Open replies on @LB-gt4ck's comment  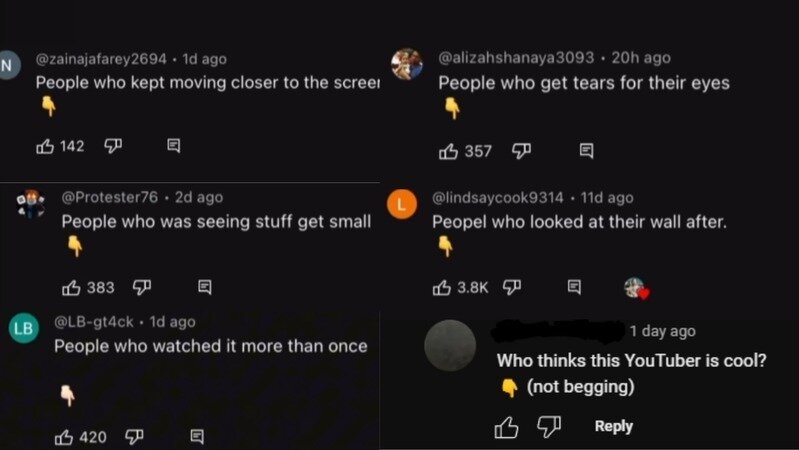[x=197, y=437]
